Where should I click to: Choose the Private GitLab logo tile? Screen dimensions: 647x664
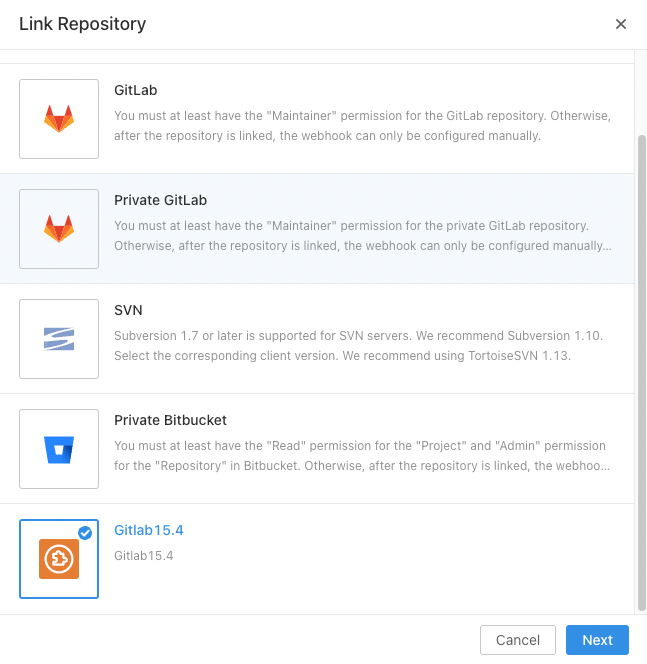tap(59, 229)
